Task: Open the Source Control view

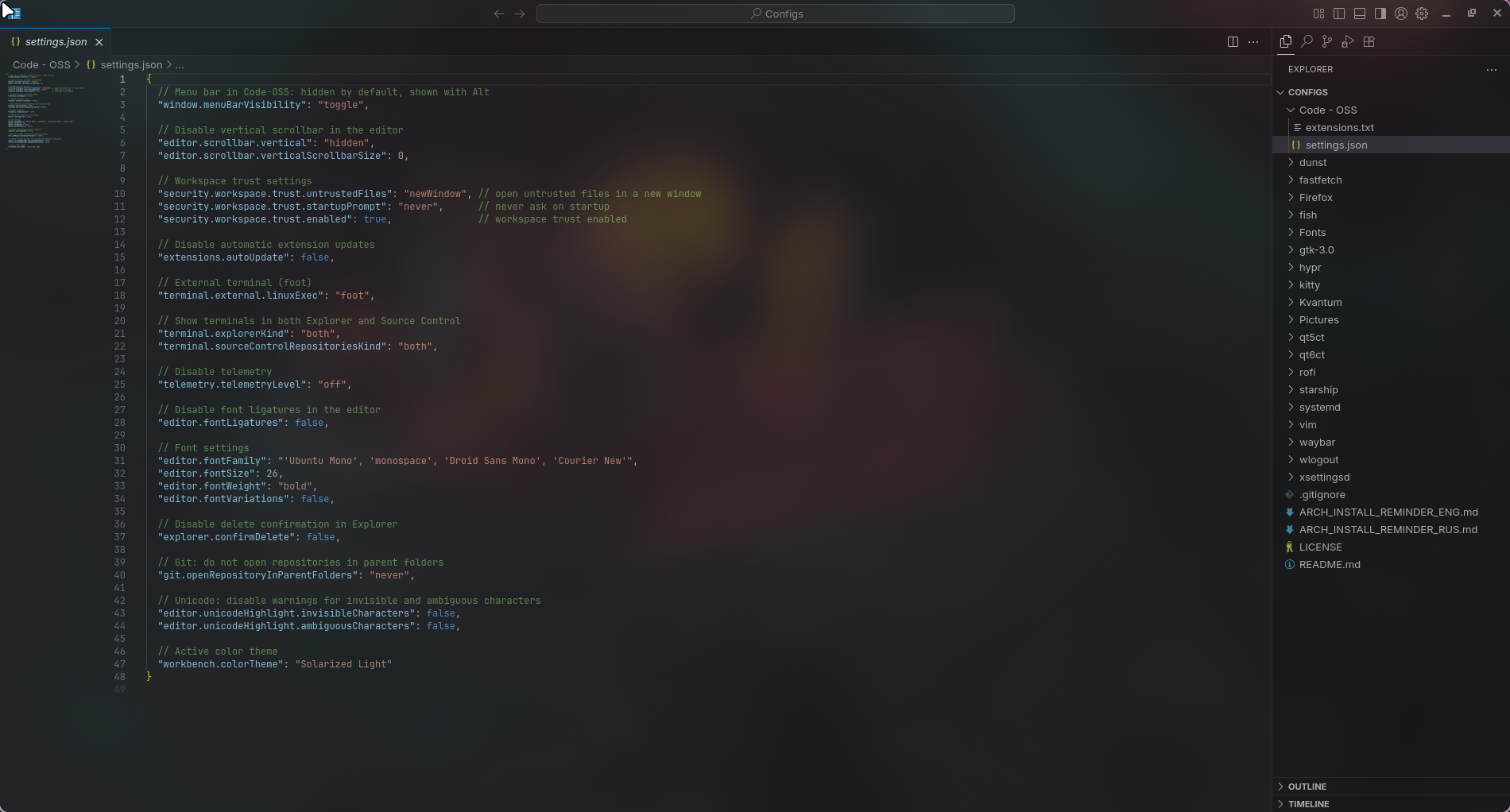Action: click(x=1327, y=41)
